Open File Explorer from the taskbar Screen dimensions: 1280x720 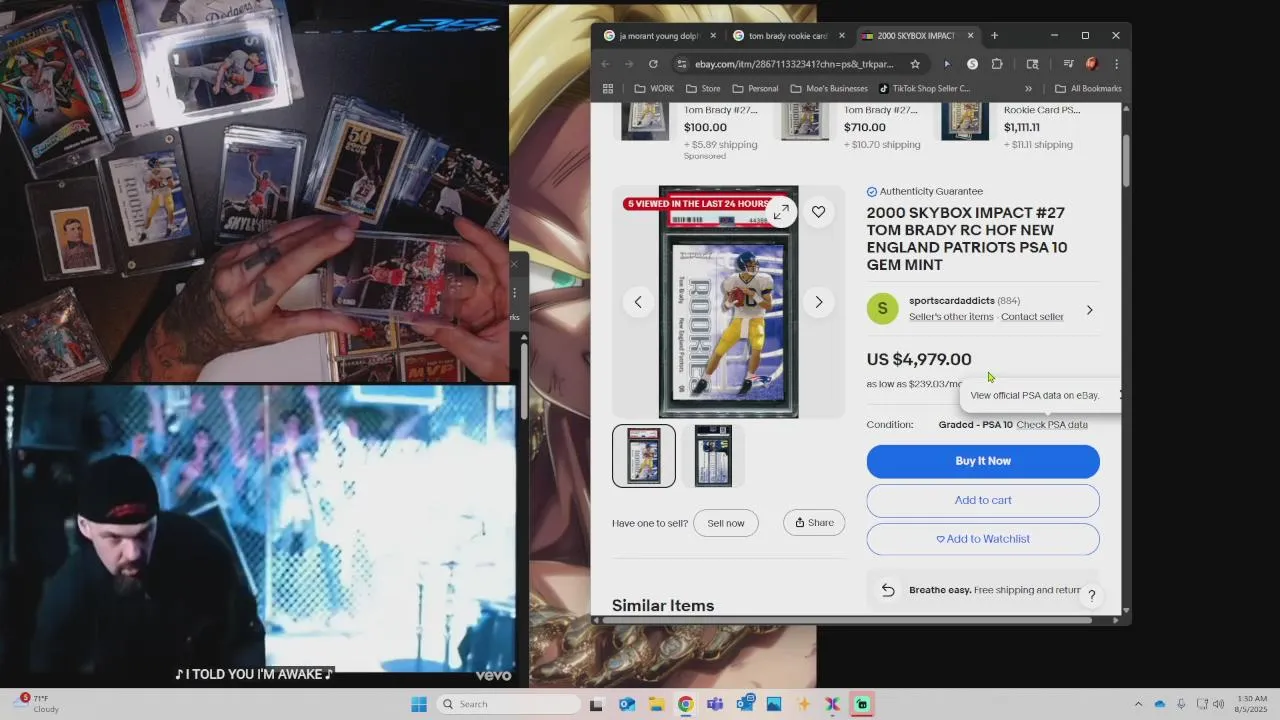(x=655, y=704)
